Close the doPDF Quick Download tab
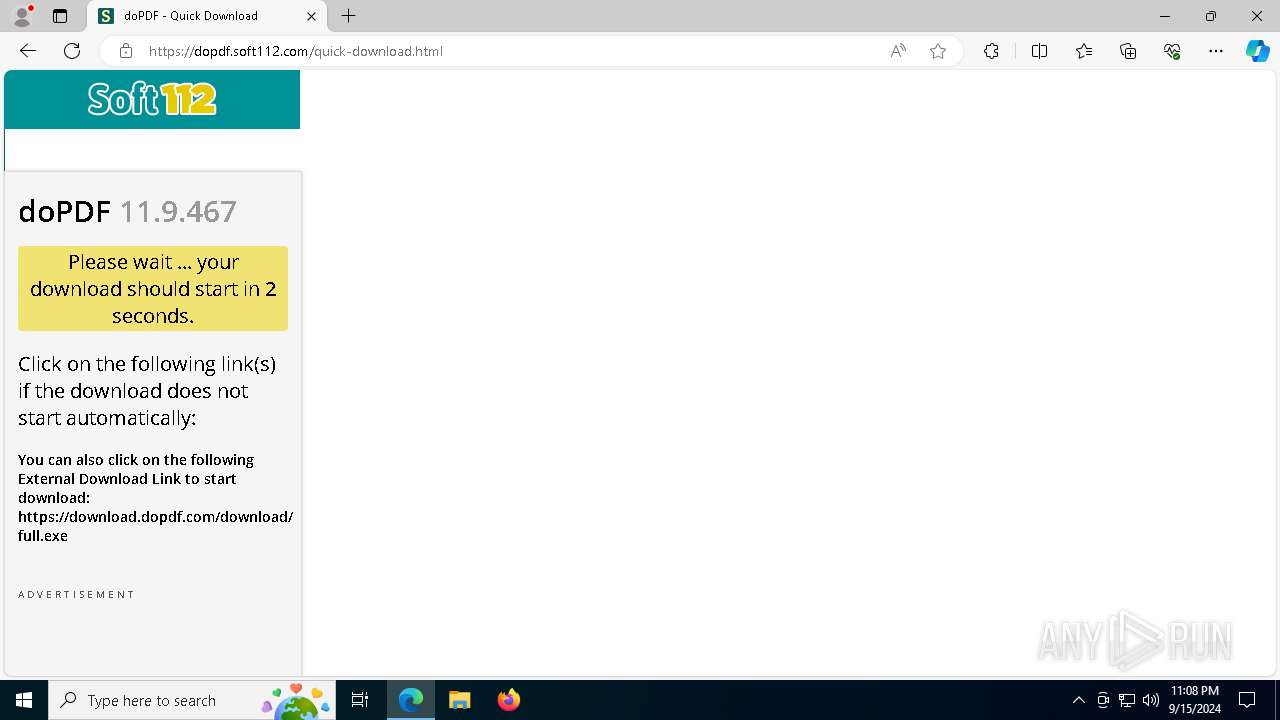Image resolution: width=1280 pixels, height=720 pixels. [x=311, y=16]
